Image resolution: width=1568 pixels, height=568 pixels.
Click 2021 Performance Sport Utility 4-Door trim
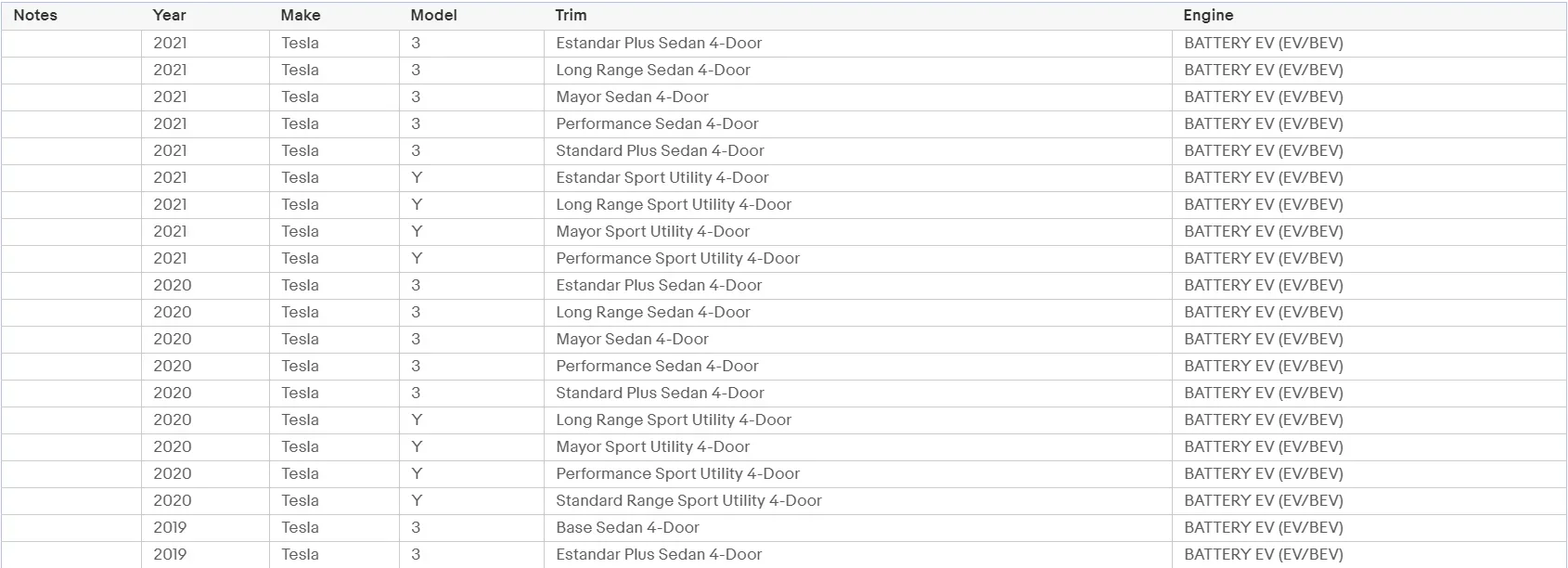[x=677, y=258]
